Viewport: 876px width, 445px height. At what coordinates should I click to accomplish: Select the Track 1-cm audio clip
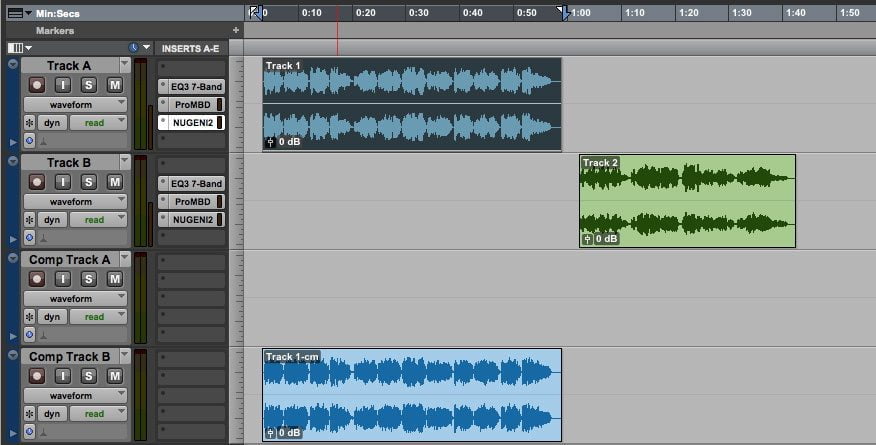(x=411, y=393)
